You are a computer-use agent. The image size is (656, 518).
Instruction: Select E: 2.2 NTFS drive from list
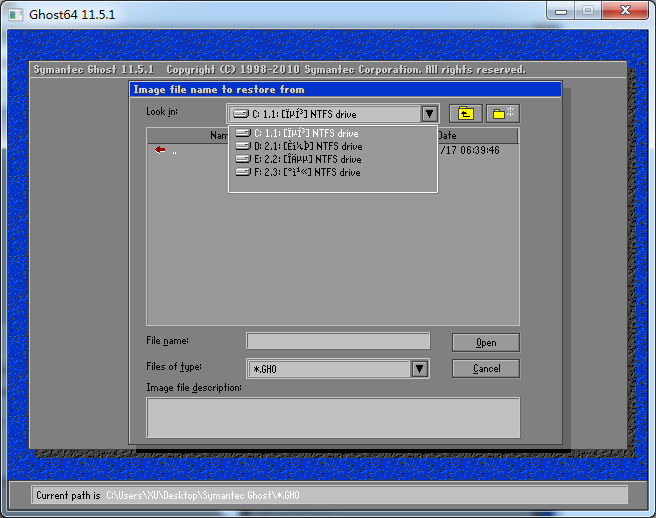click(x=333, y=159)
